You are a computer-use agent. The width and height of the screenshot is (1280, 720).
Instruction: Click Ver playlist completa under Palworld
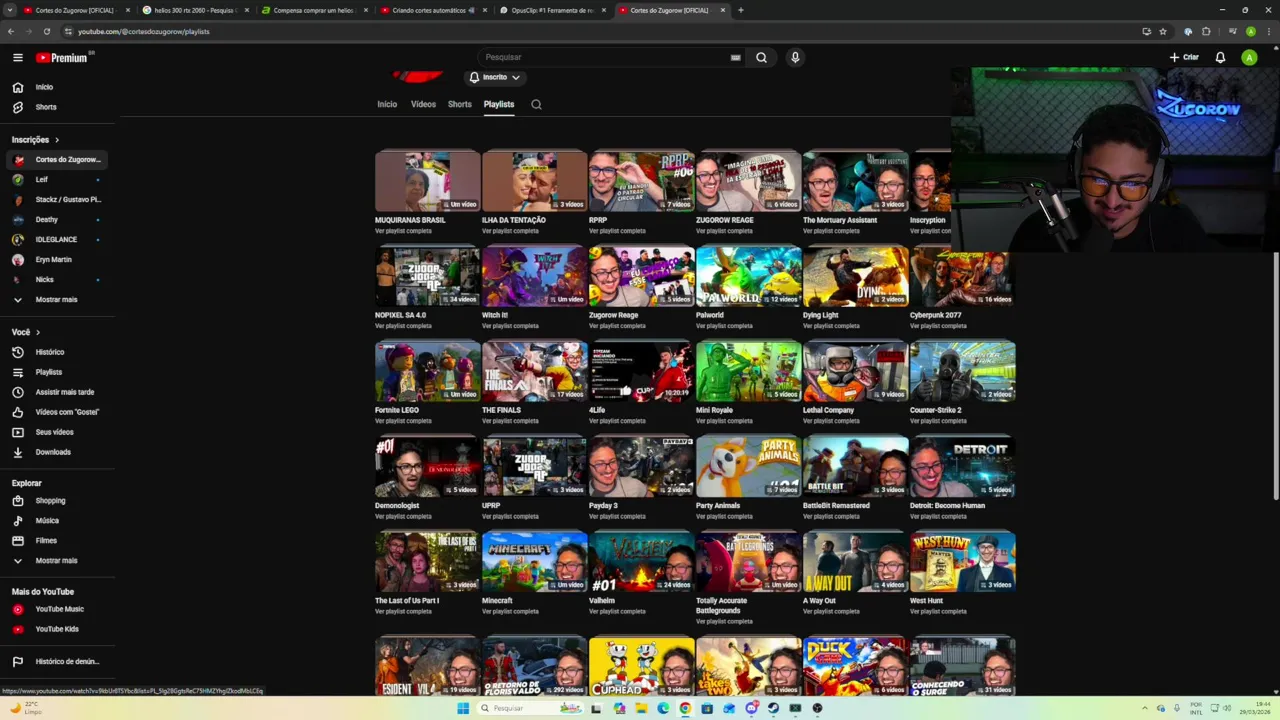tap(724, 326)
